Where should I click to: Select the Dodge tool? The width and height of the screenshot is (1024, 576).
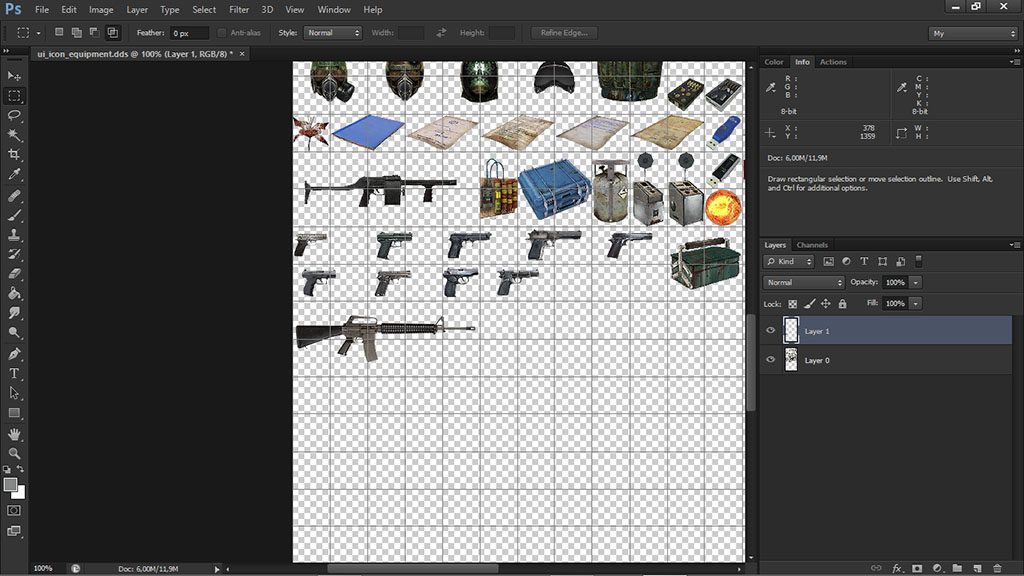click(x=14, y=333)
